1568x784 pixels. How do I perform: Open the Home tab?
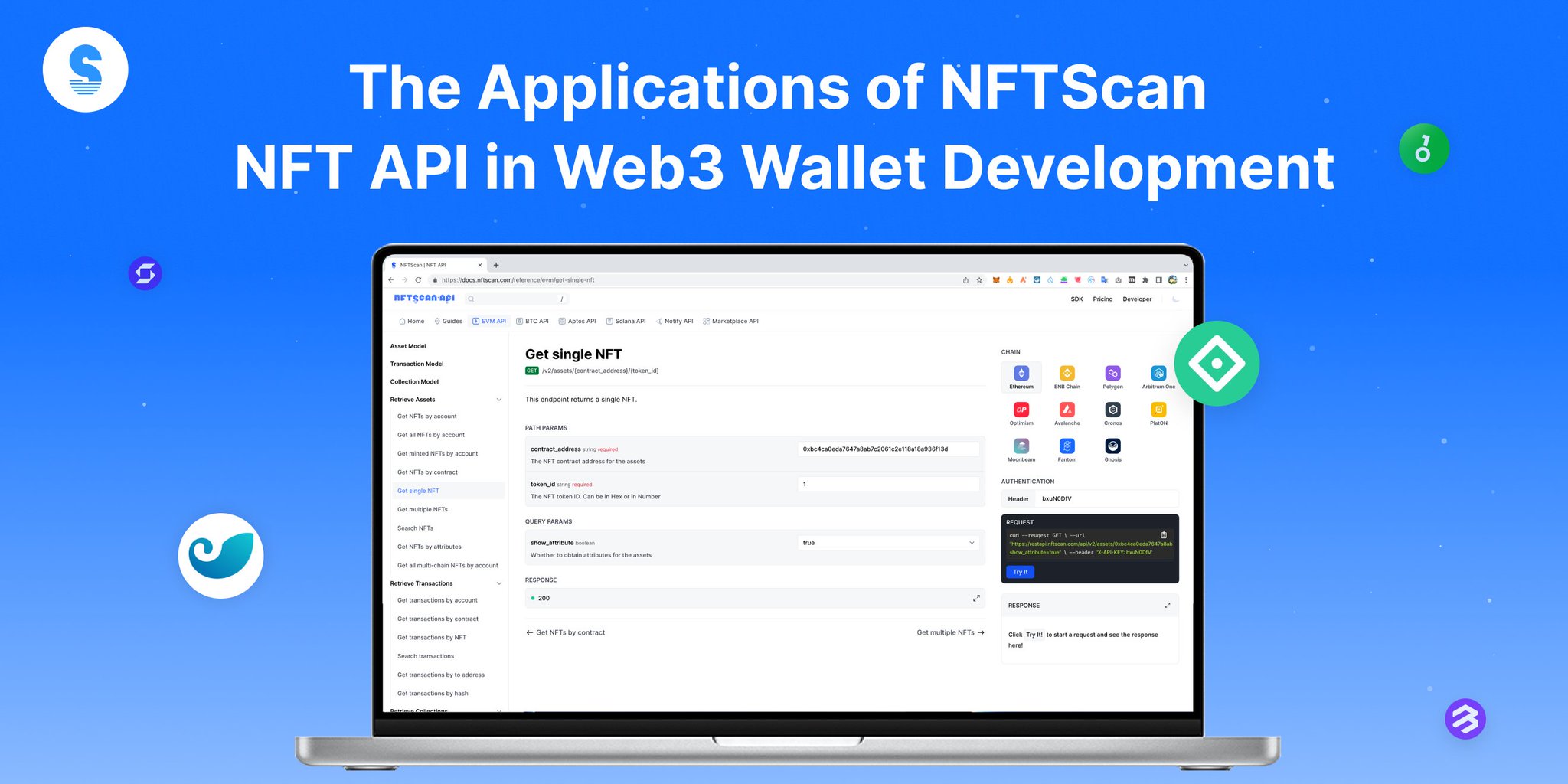click(x=412, y=322)
